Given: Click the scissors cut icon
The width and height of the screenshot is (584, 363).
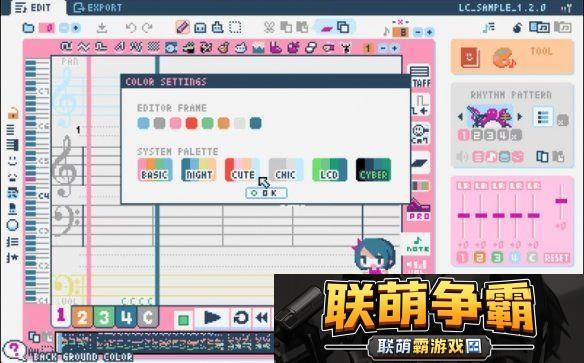Looking at the screenshot, I should (269, 28).
